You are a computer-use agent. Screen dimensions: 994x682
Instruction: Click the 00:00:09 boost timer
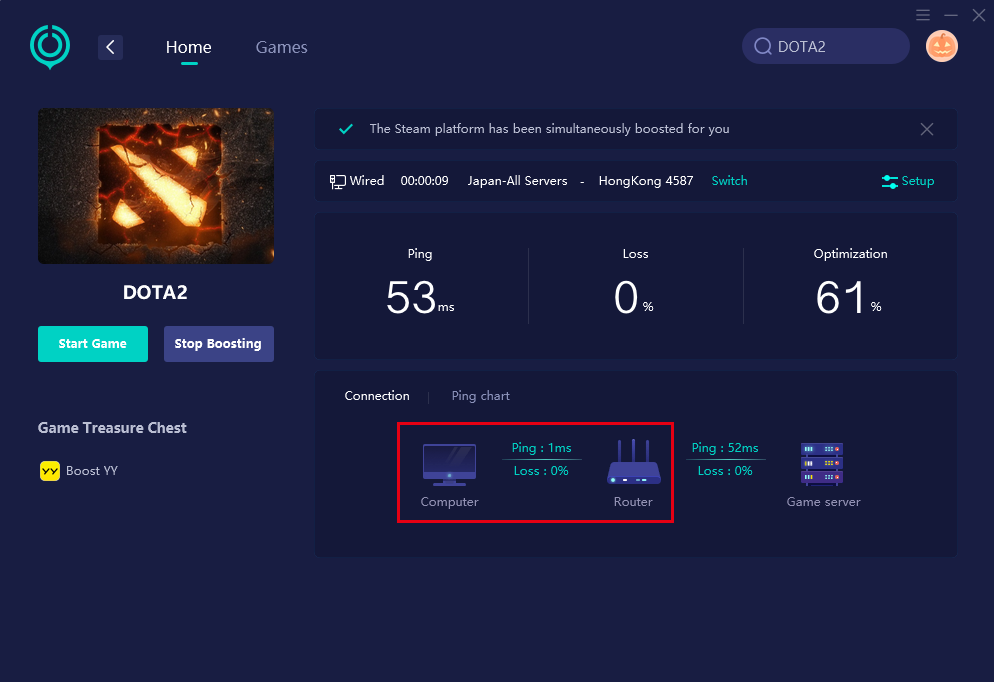424,181
